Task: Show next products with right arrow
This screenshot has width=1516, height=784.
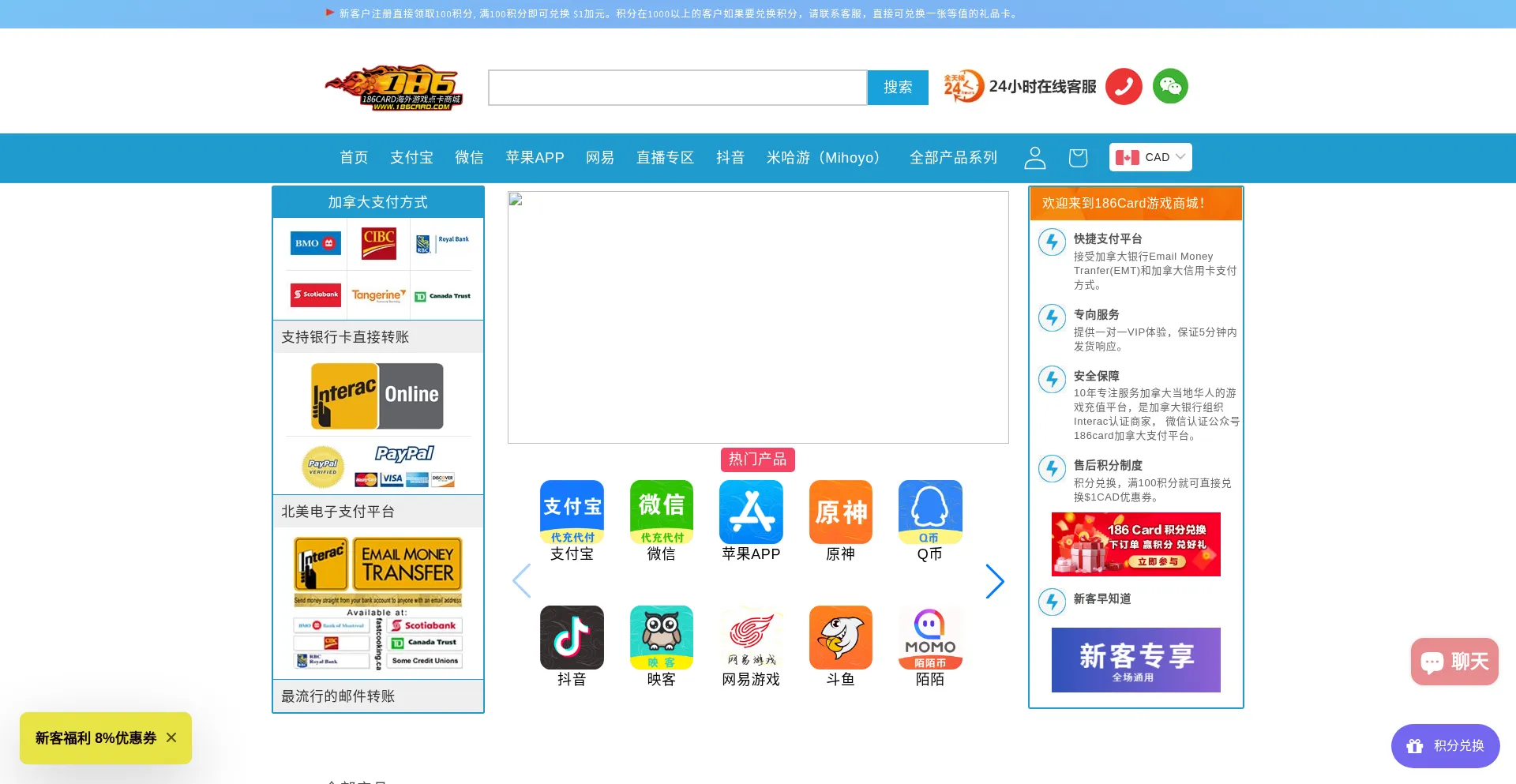Action: [995, 581]
